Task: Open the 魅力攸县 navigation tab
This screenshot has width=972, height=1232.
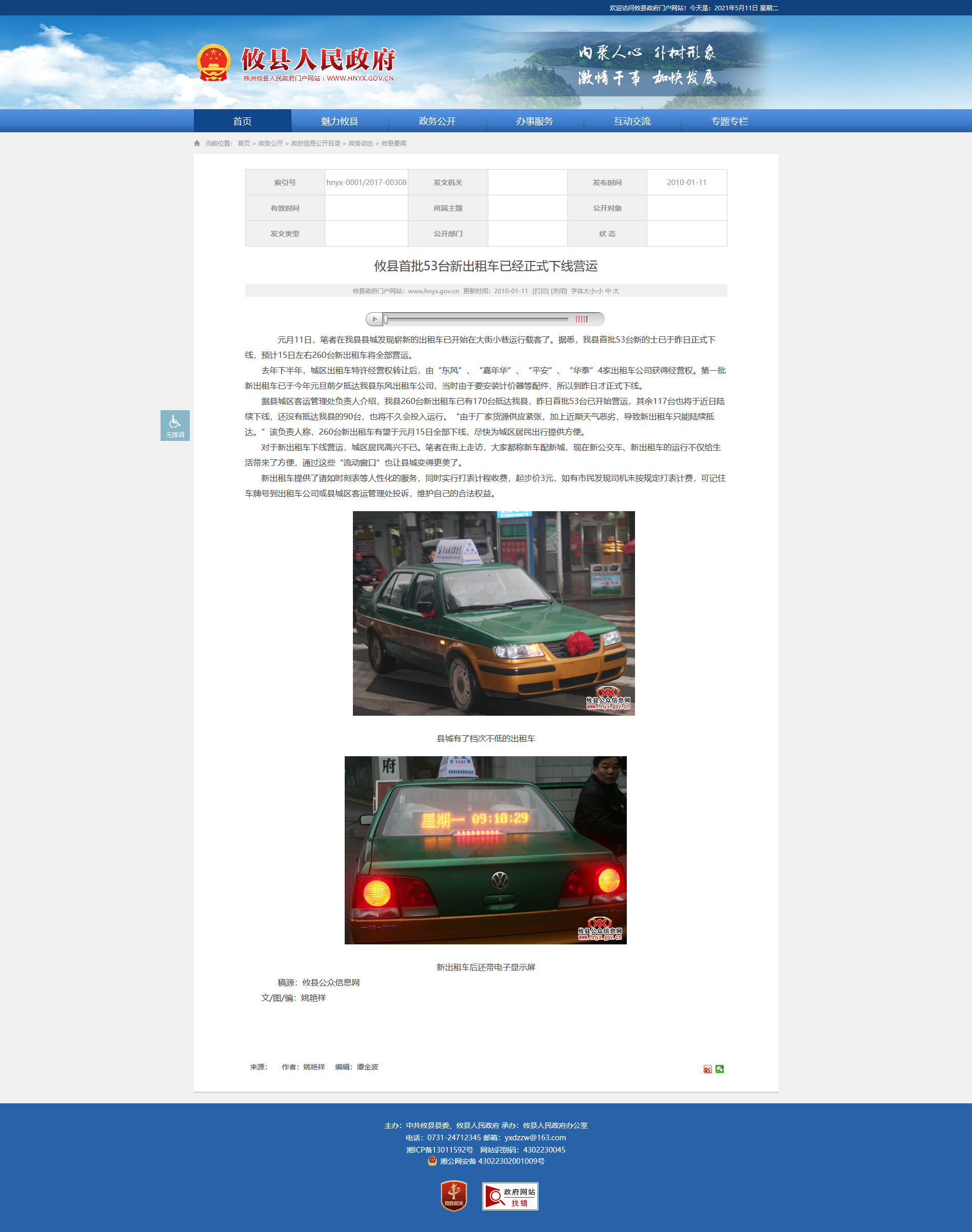Action: pyautogui.click(x=340, y=121)
